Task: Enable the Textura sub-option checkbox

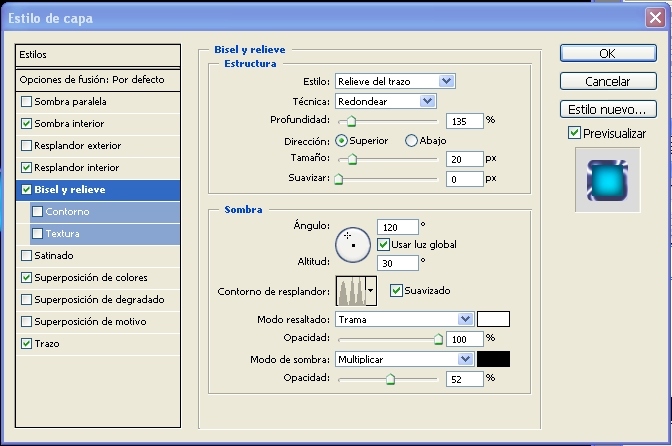Action: pos(38,233)
